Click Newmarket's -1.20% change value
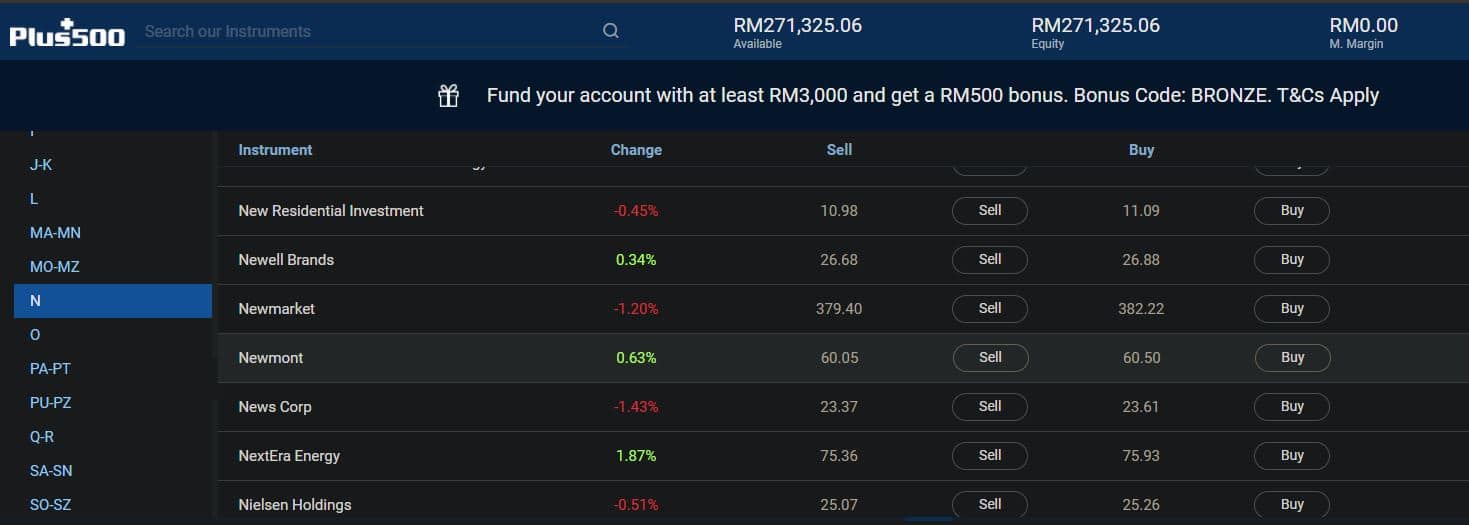Screen dimensions: 1469x525 click(636, 309)
